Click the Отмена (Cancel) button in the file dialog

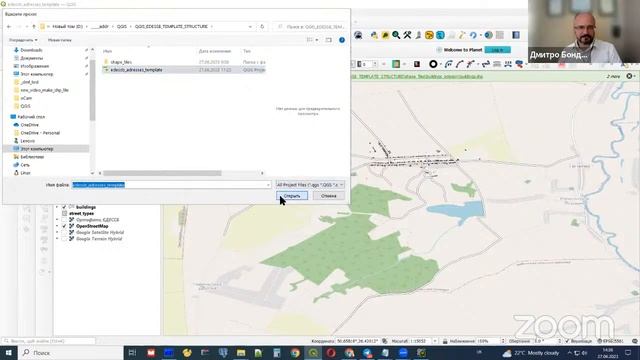click(329, 196)
